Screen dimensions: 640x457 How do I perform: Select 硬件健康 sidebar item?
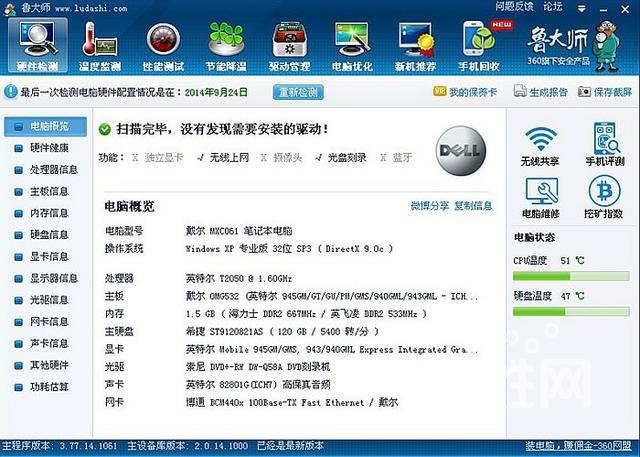coord(45,148)
